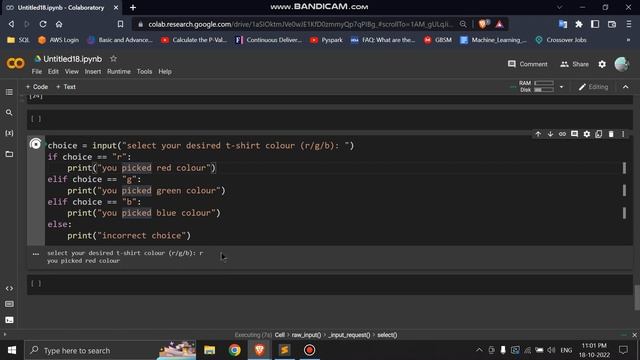Open the Help menu
The height and width of the screenshot is (360, 640).
pyautogui.click(x=165, y=71)
